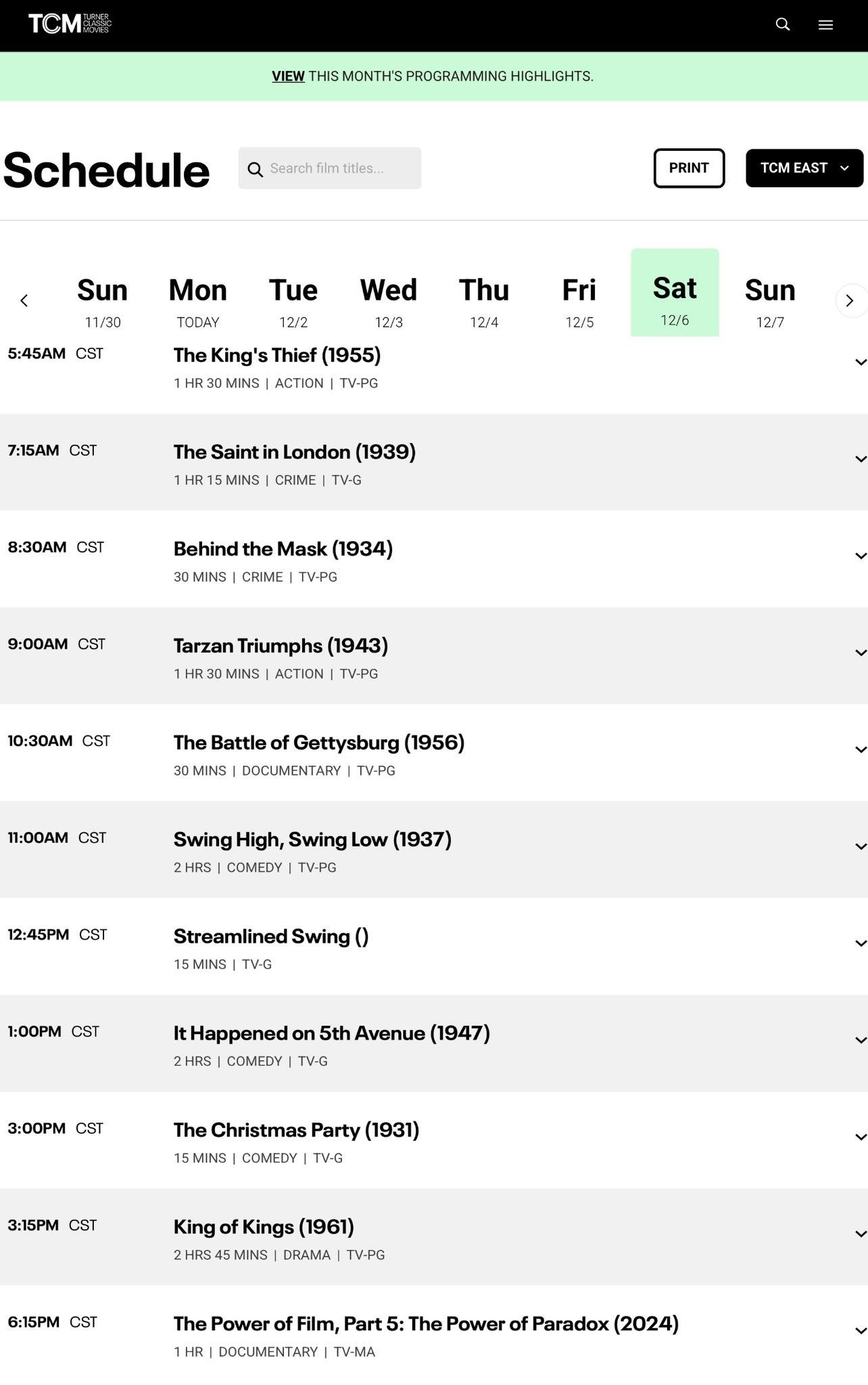The width and height of the screenshot is (868, 1385).
Task: Select the Sun 12/7 day tab
Action: [x=770, y=301]
